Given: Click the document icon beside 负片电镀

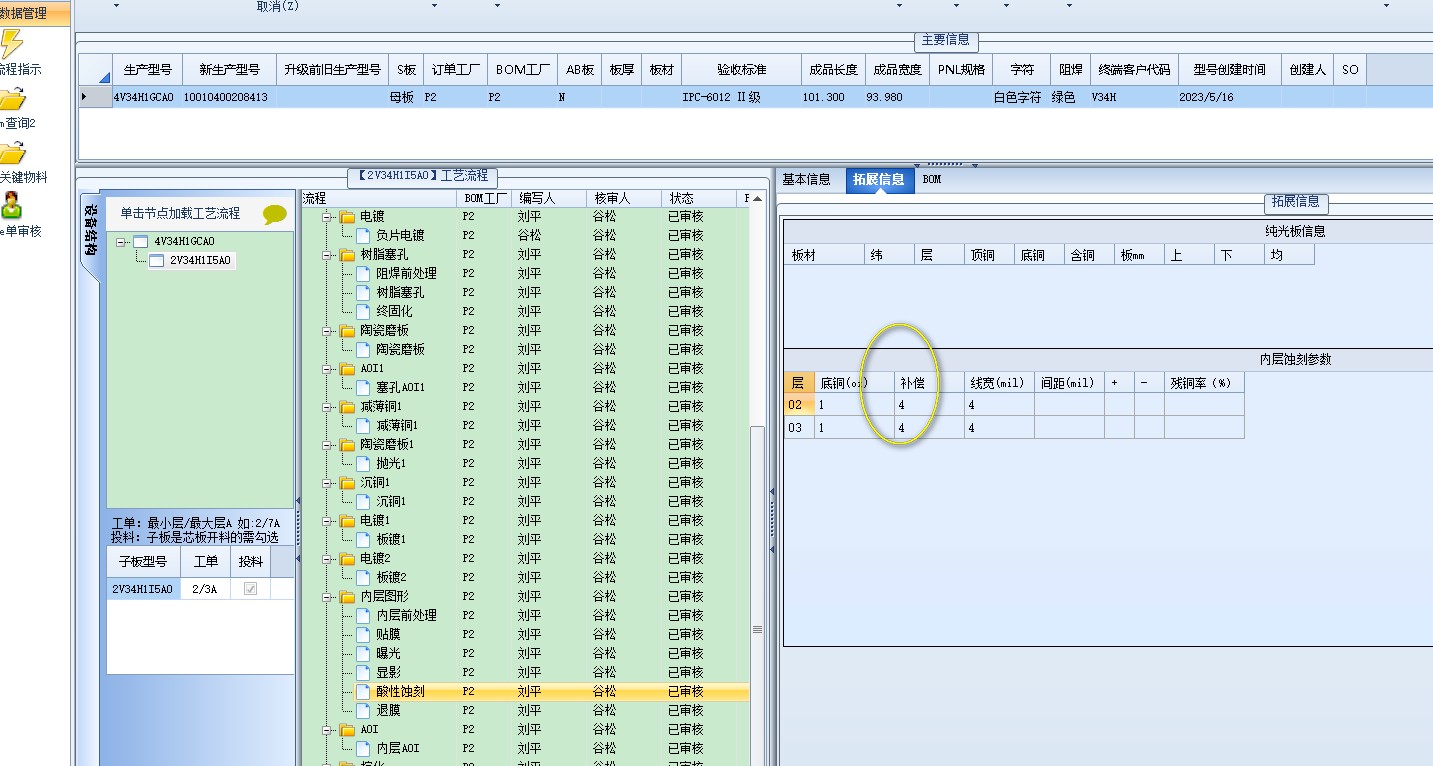Looking at the screenshot, I should pos(363,236).
